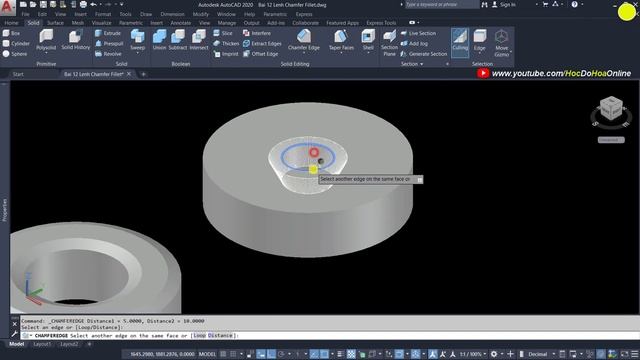Viewport: 640px width, 360px height.
Task: Open the Edge selection filter dropdown
Action: tap(480, 53)
